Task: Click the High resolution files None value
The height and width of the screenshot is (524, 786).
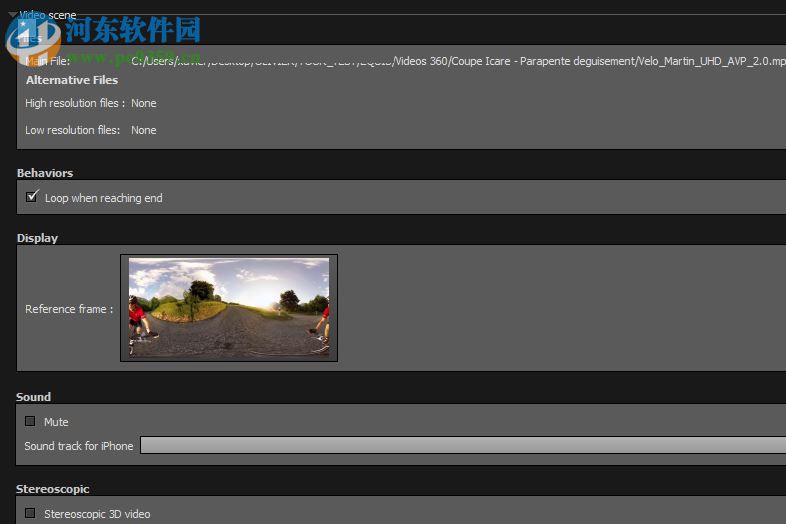Action: (143, 103)
